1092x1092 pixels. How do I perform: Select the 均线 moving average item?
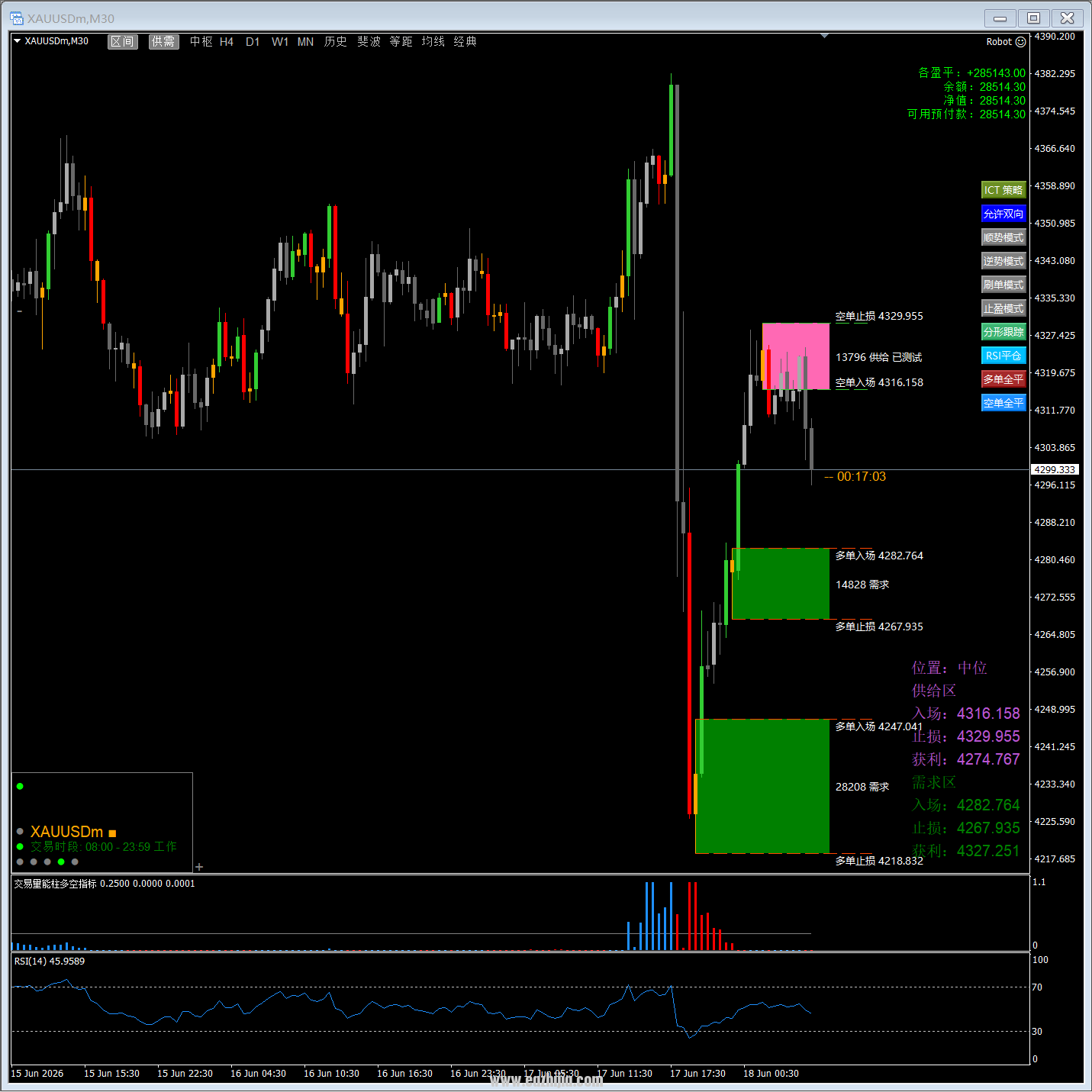(x=433, y=42)
